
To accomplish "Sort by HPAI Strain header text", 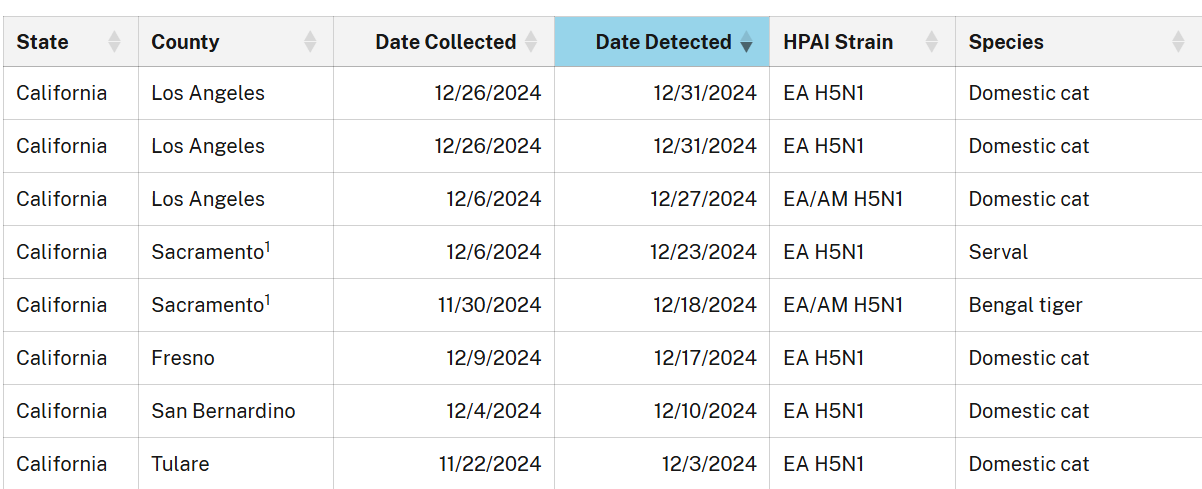I will tap(838, 42).
